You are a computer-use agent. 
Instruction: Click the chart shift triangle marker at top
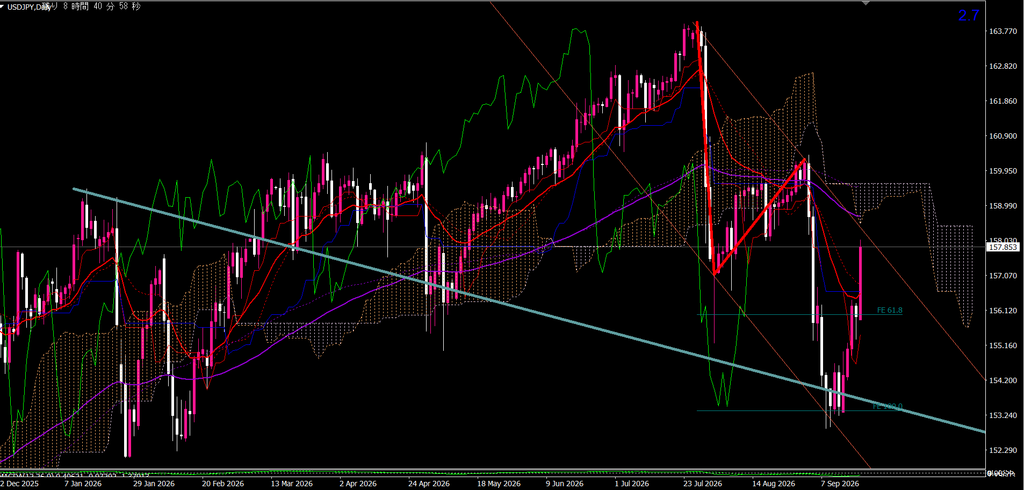[x=866, y=3]
